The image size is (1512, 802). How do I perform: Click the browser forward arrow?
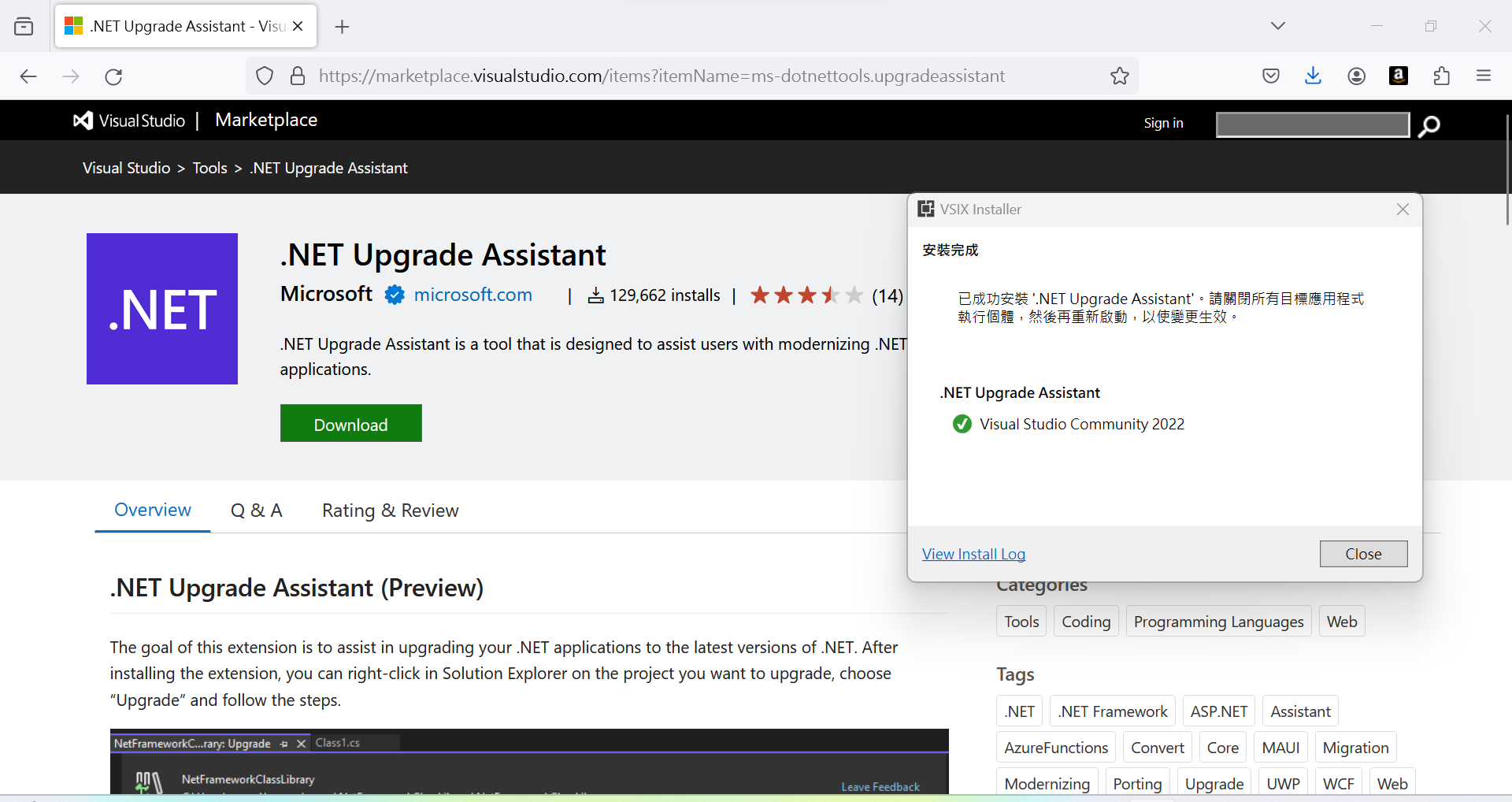71,76
